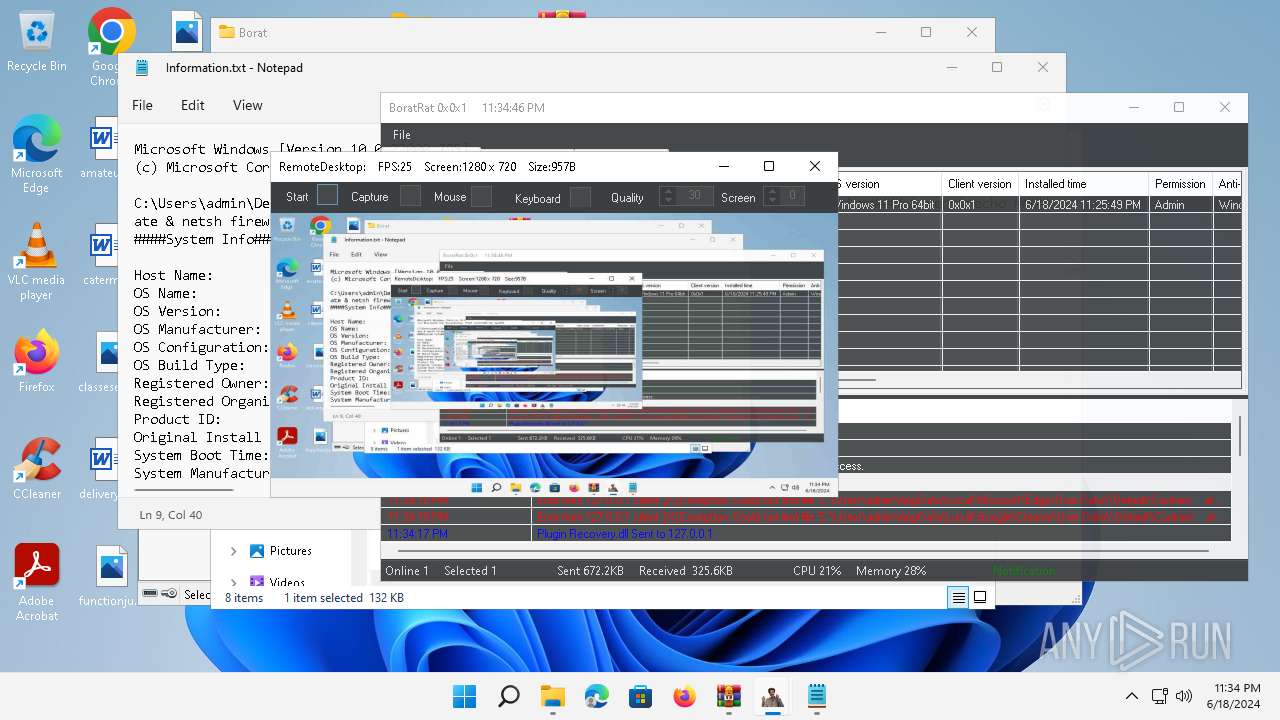Image resolution: width=1280 pixels, height=720 pixels.
Task: Open Notepad's Edit menu
Action: [x=193, y=105]
